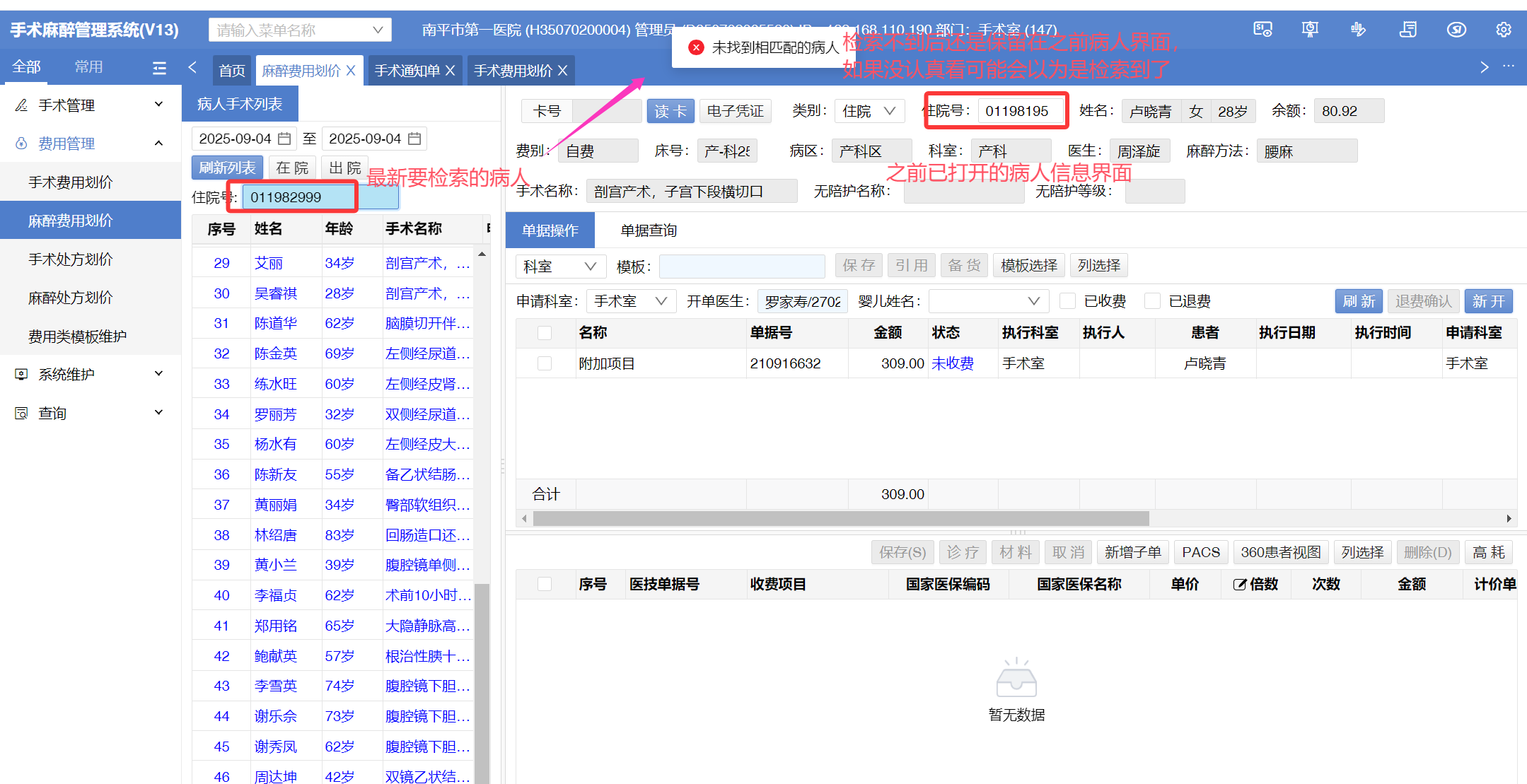Open the presentation board chart icon

click(x=1310, y=30)
